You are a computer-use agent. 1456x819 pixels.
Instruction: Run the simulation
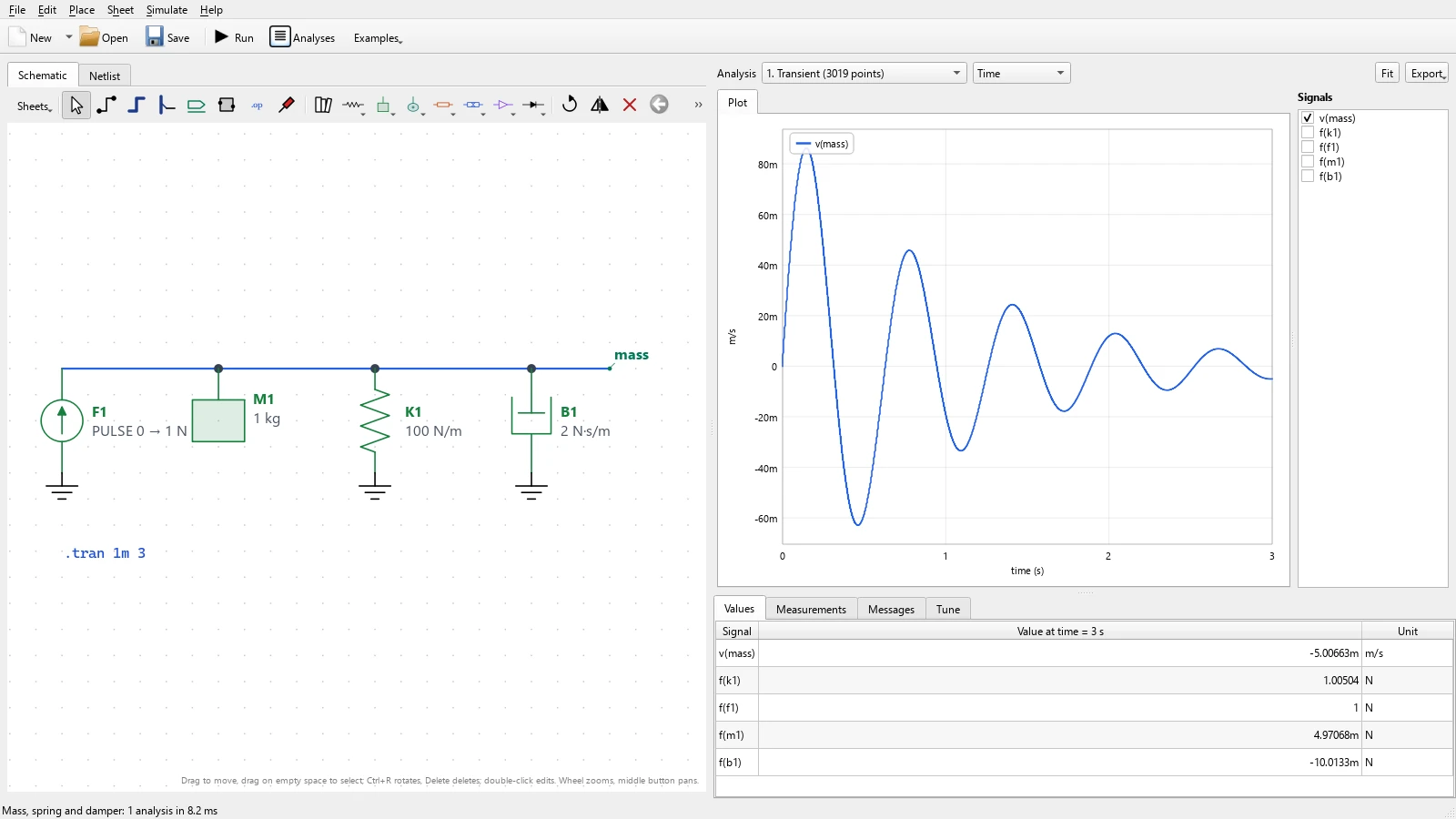tap(234, 37)
